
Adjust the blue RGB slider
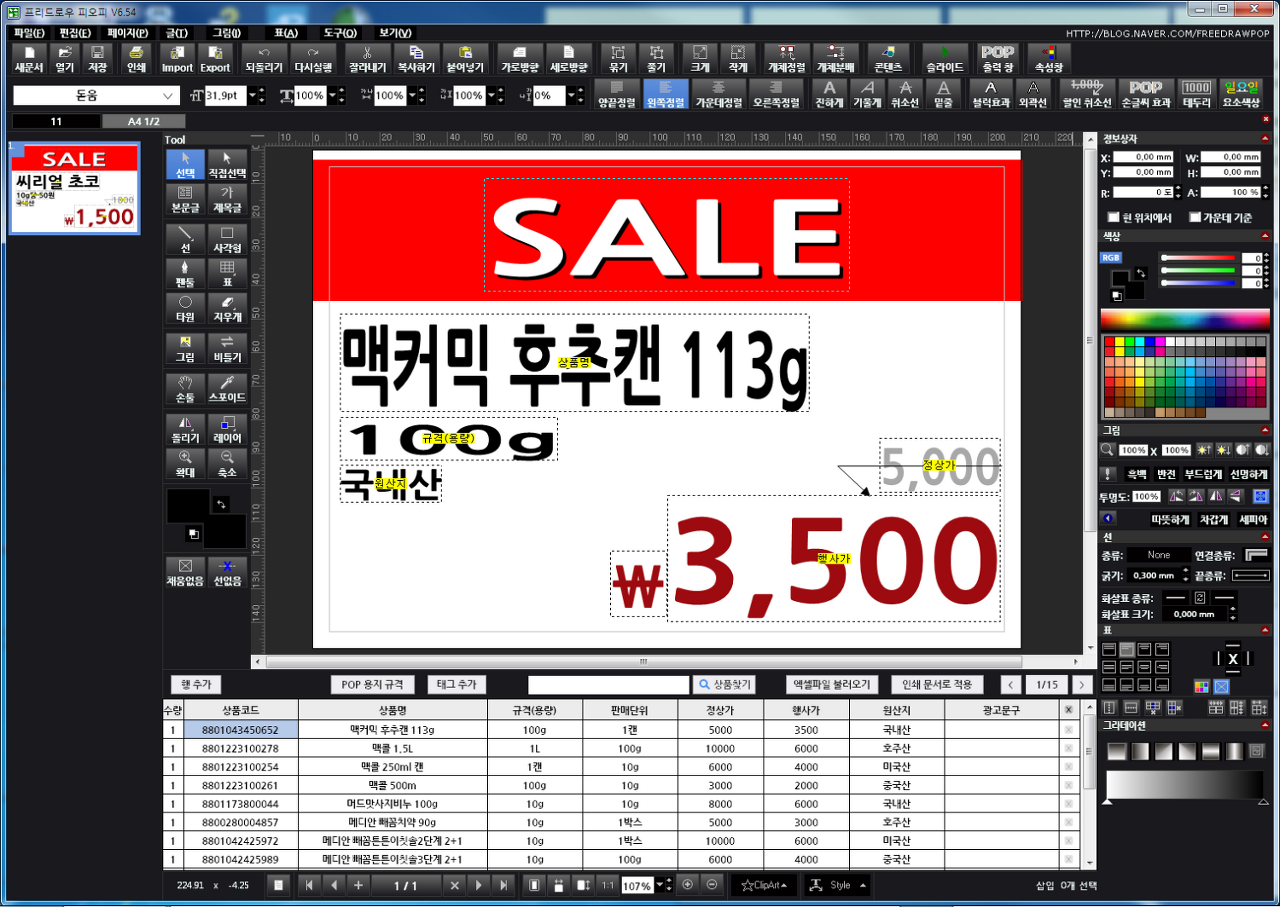tap(1200, 283)
